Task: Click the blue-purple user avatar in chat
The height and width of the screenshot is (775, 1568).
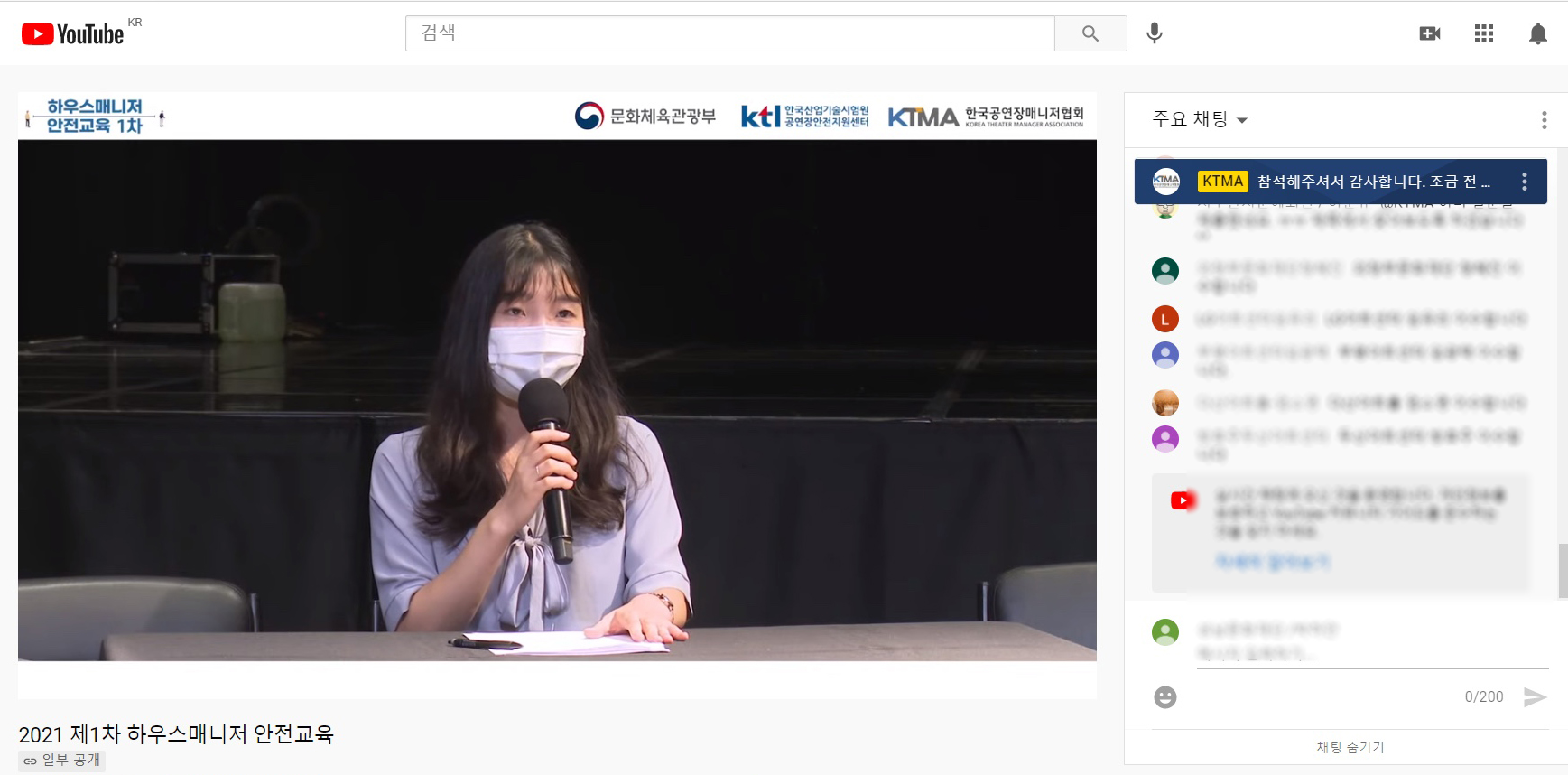Action: (1165, 354)
